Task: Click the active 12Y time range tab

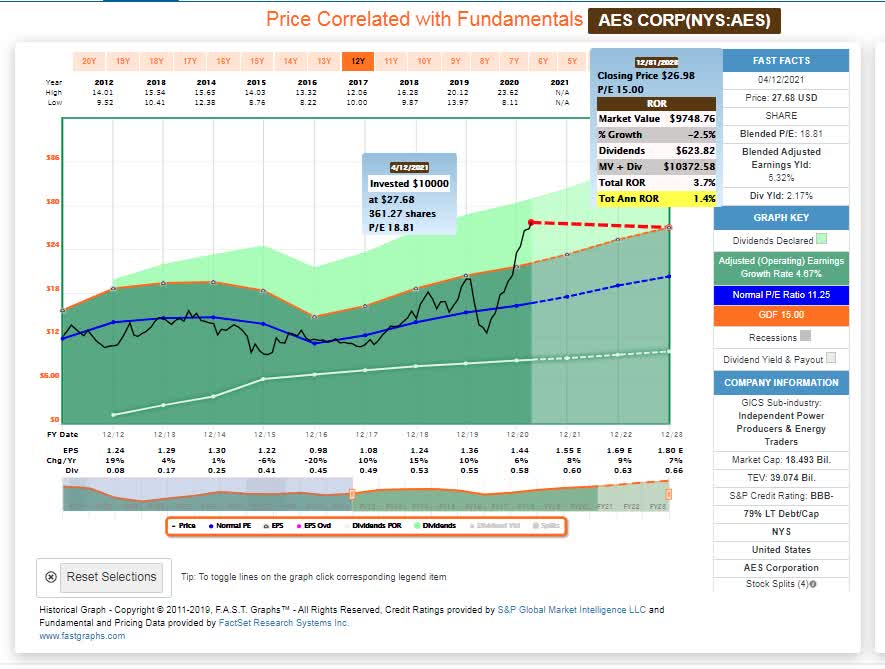Action: pyautogui.click(x=358, y=62)
